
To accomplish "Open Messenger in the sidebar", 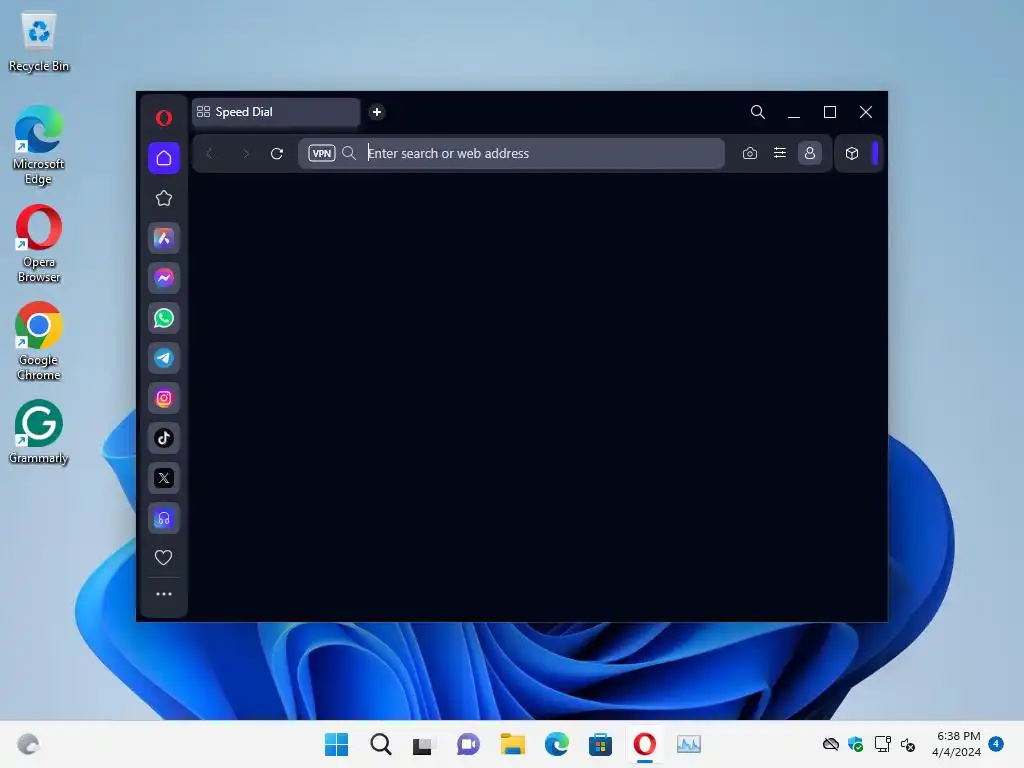I will 164,278.
